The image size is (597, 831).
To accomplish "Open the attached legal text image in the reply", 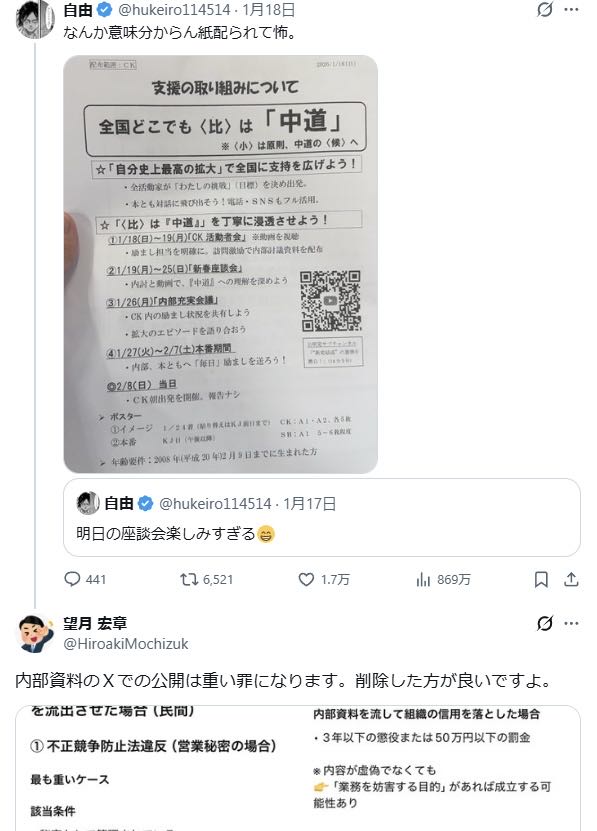I will tap(298, 768).
